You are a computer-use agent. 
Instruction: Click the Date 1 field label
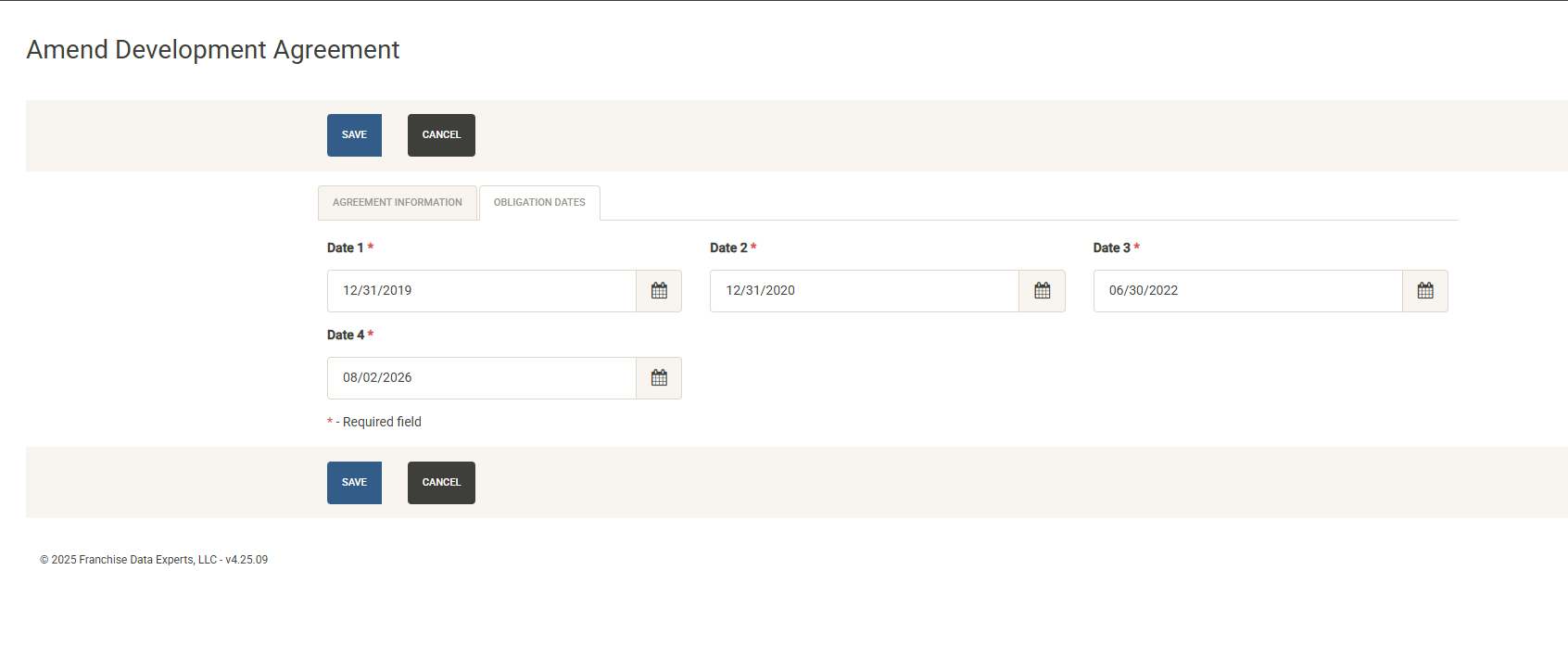(345, 247)
